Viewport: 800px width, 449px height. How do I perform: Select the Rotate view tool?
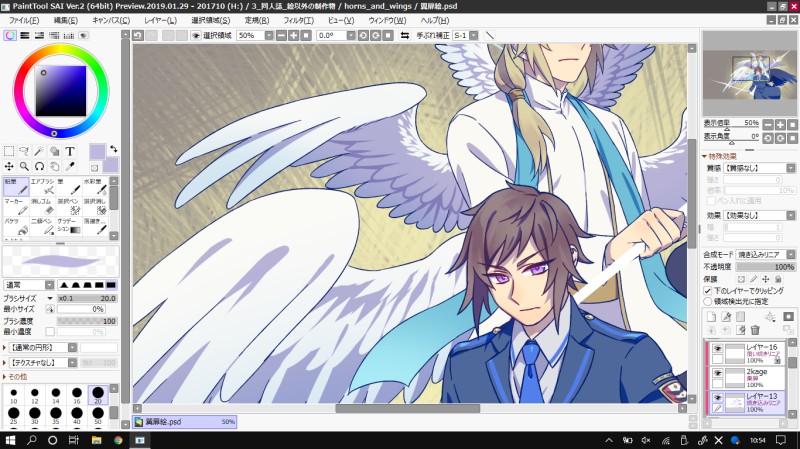click(x=39, y=166)
